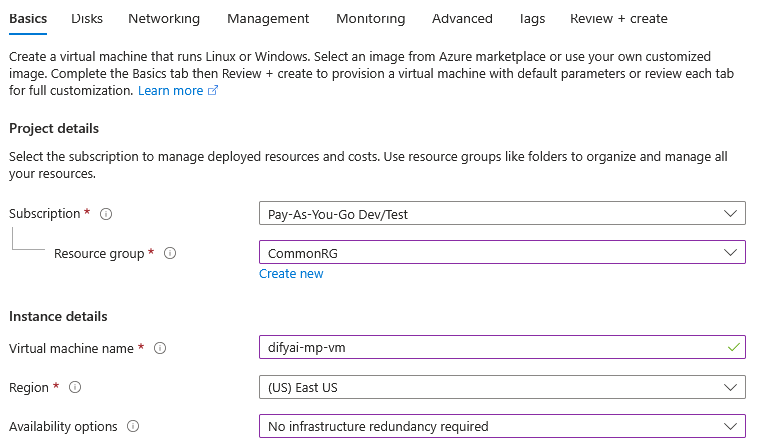Switch to the Disks tab
This screenshot has height=446, width=769.
click(87, 19)
